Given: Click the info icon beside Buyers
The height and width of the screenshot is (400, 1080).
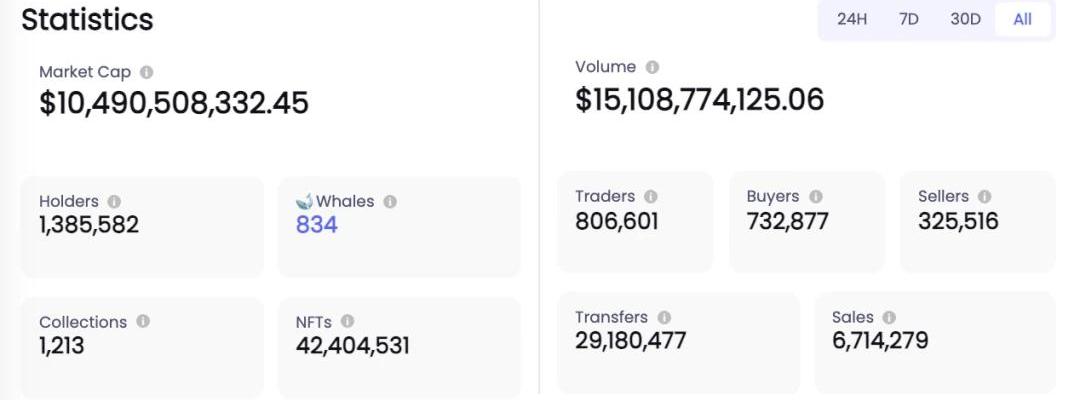Looking at the screenshot, I should [x=815, y=197].
